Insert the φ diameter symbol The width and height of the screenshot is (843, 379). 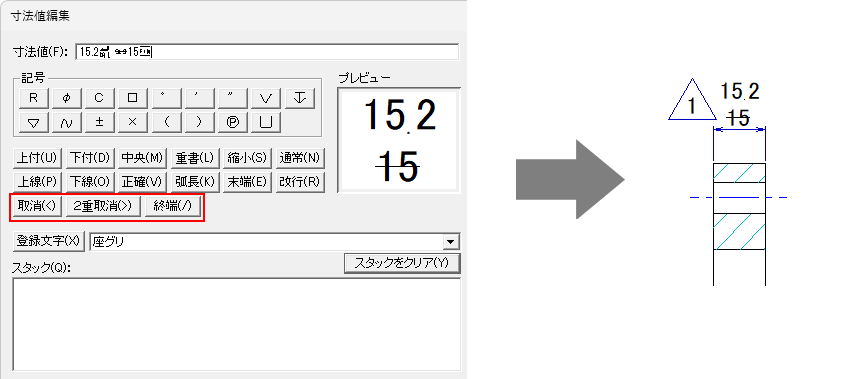click(67, 98)
